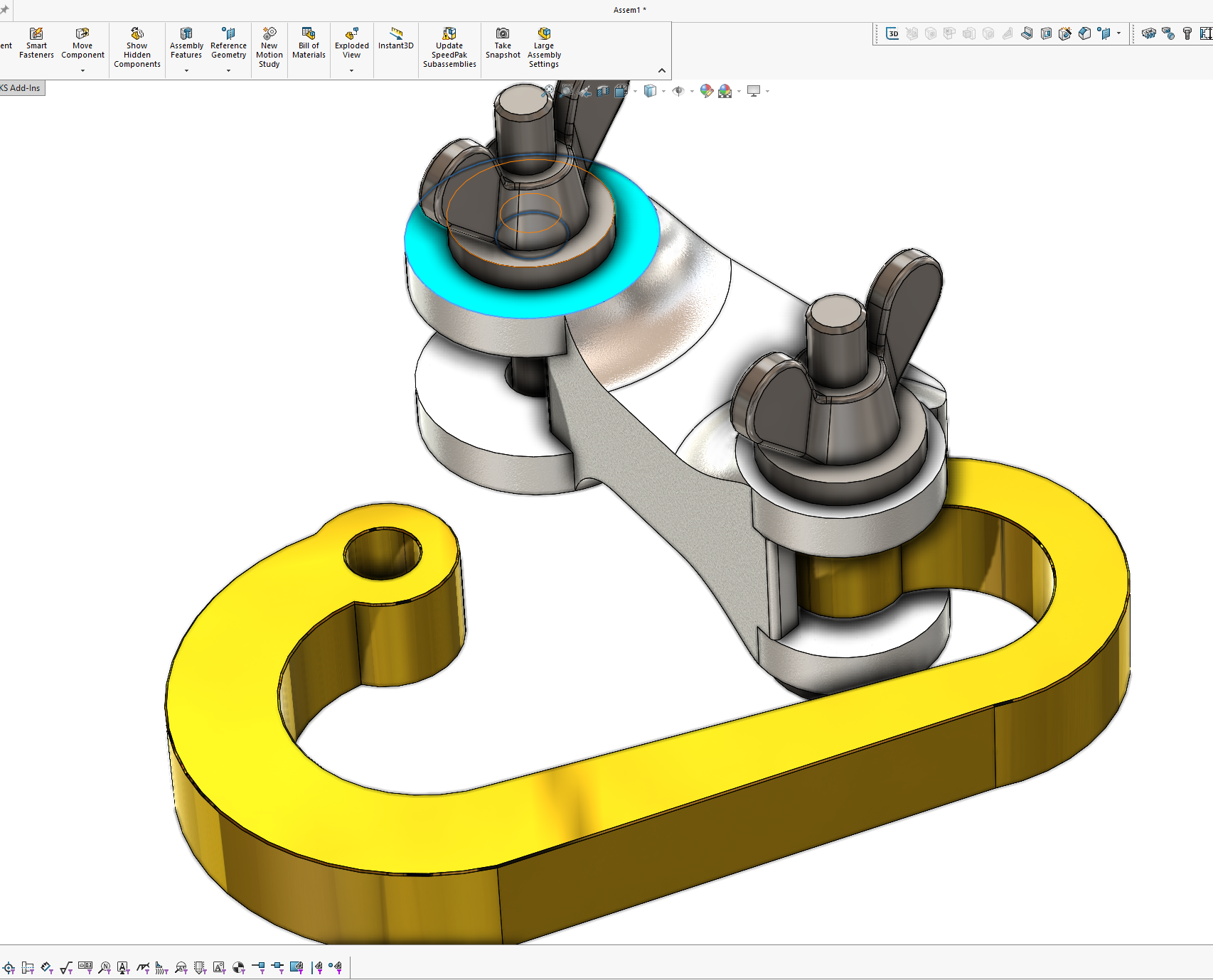This screenshot has height=980, width=1213.
Task: Toggle center of mass filter icon
Action: point(239,967)
